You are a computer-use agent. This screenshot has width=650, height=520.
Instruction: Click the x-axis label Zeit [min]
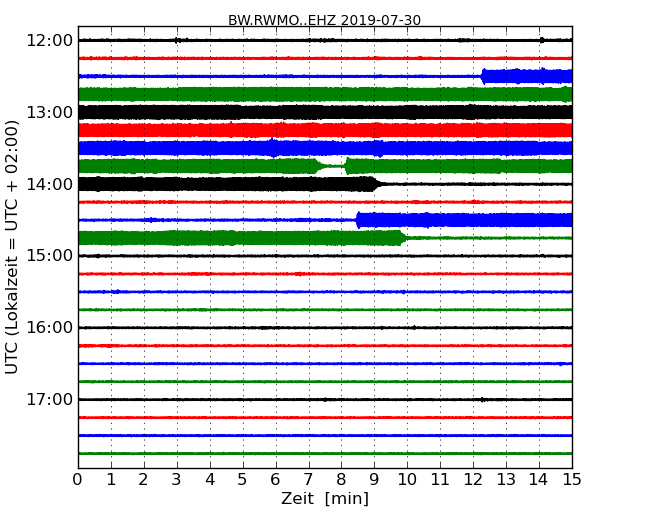(325, 498)
